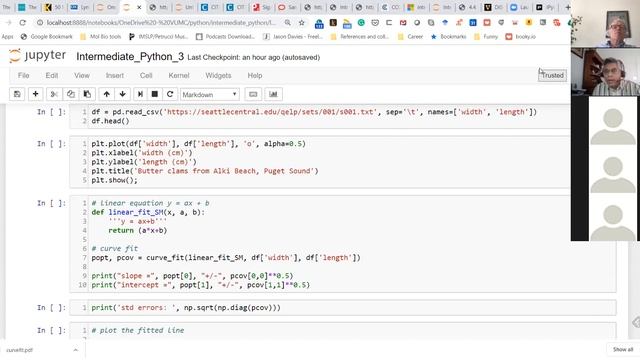Open the File menu

pos(23,76)
